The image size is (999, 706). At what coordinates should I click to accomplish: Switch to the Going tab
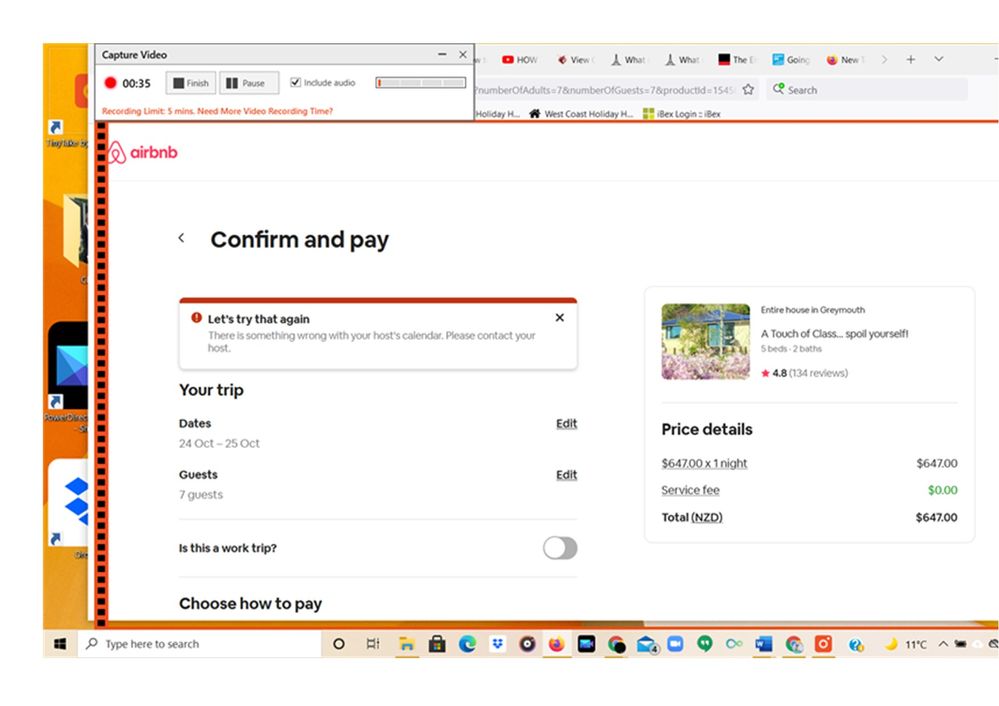click(x=790, y=60)
